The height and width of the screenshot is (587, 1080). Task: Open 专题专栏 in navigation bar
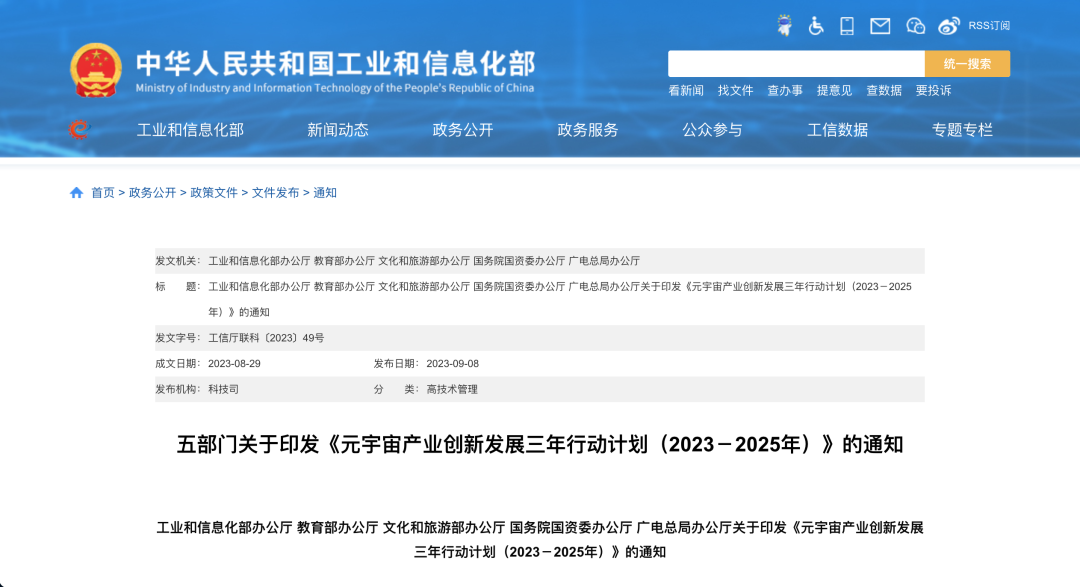[963, 130]
